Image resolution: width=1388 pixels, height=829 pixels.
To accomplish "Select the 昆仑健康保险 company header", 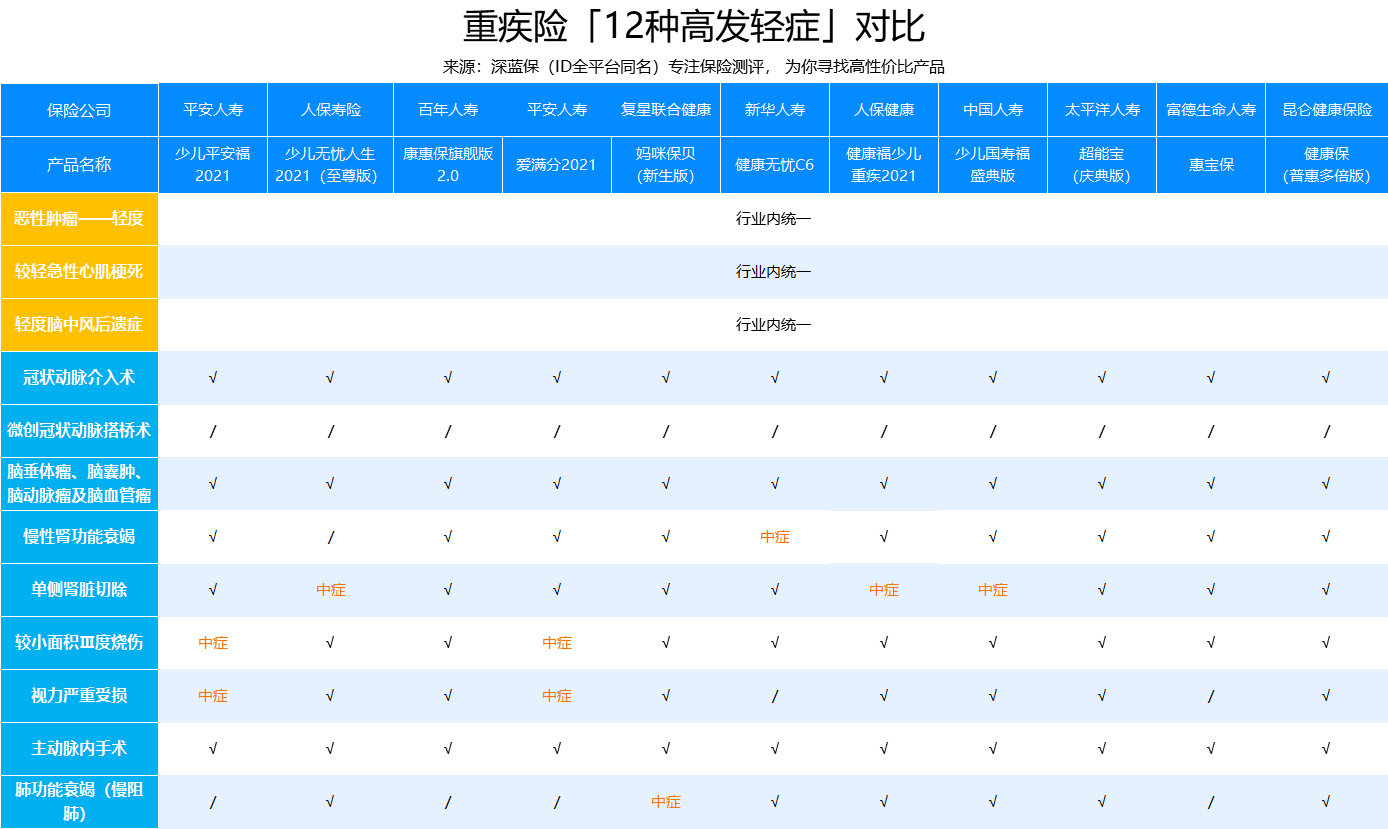I will (1327, 110).
